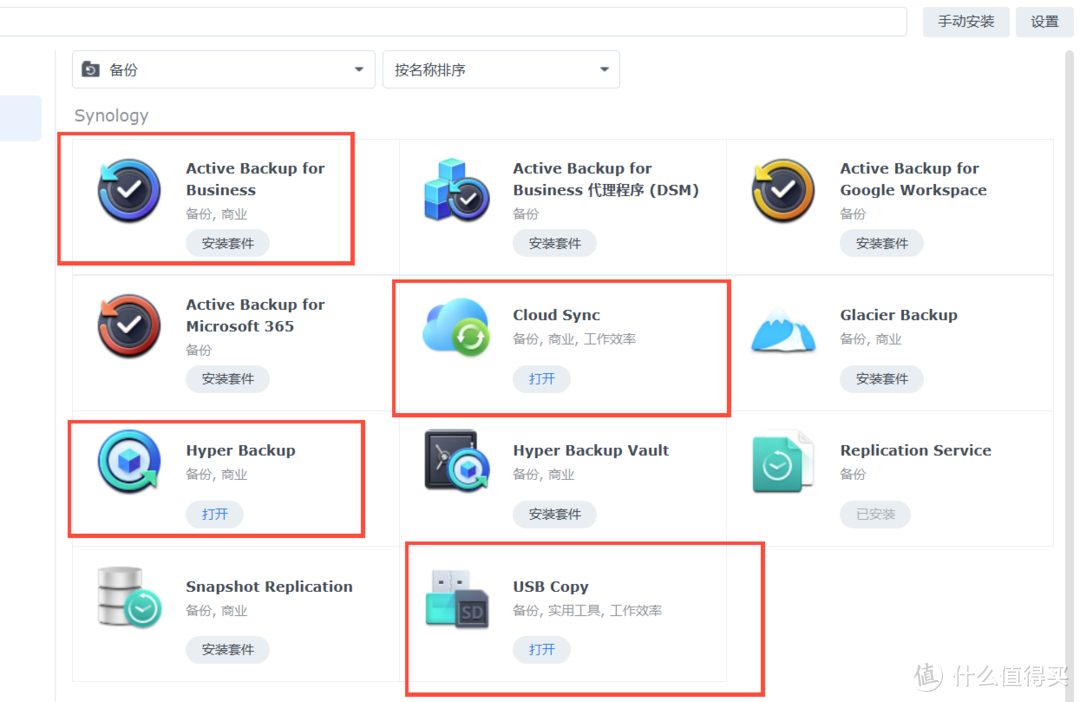Install Active Backup for Business DSM agent
The width and height of the screenshot is (1080, 702).
point(554,243)
